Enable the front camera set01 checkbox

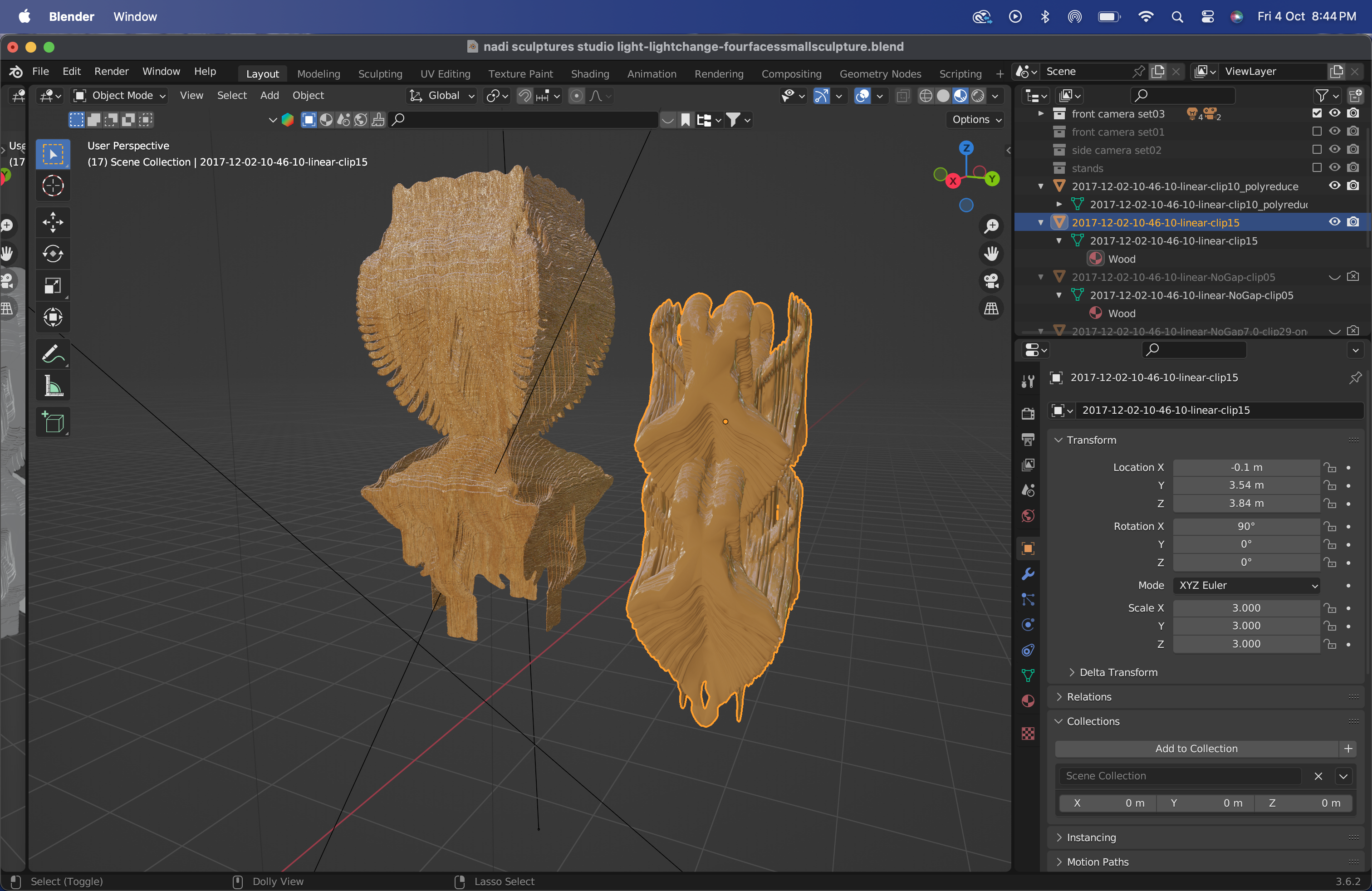coord(1317,132)
